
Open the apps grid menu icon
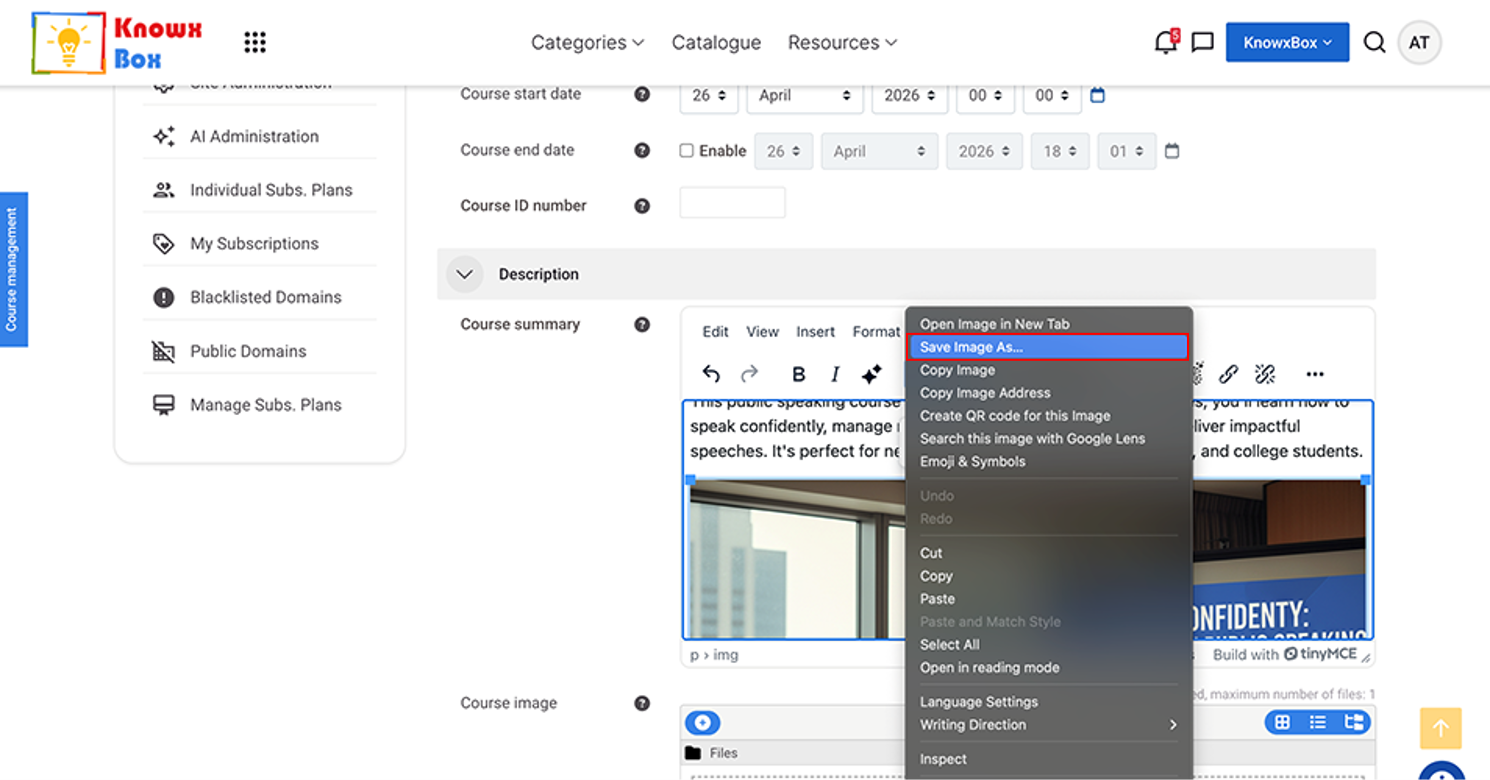point(255,42)
